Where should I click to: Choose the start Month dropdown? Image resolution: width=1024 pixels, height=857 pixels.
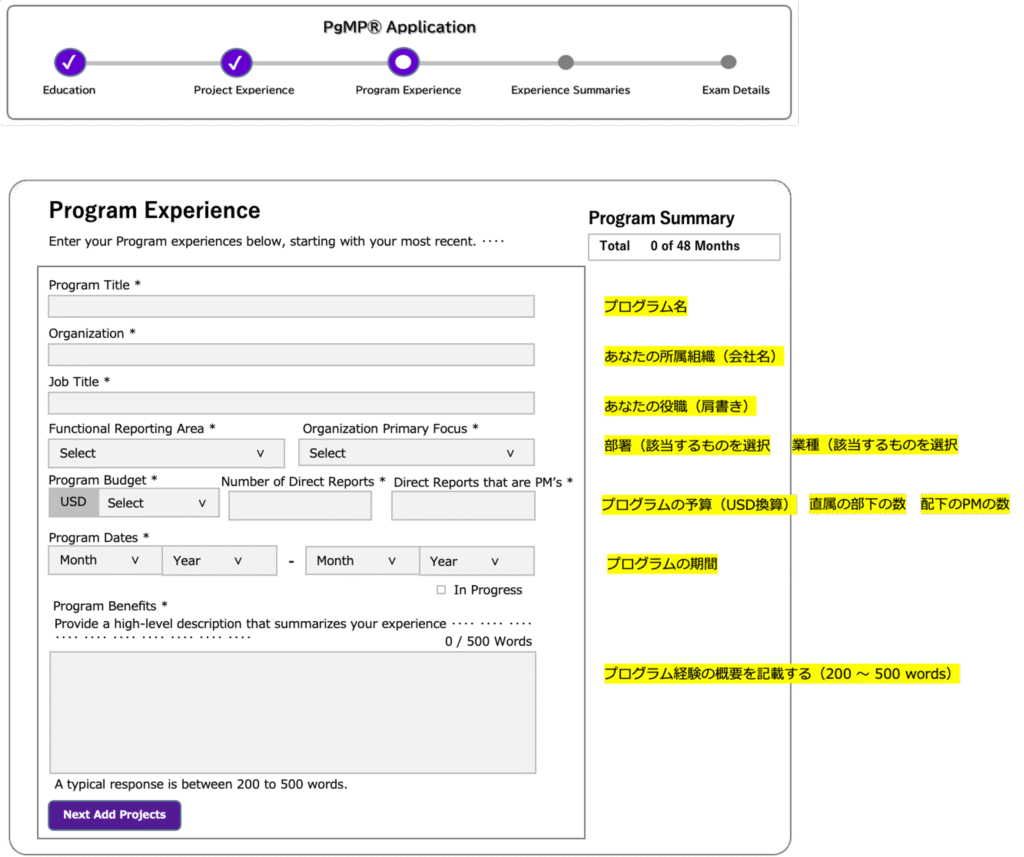coord(104,561)
